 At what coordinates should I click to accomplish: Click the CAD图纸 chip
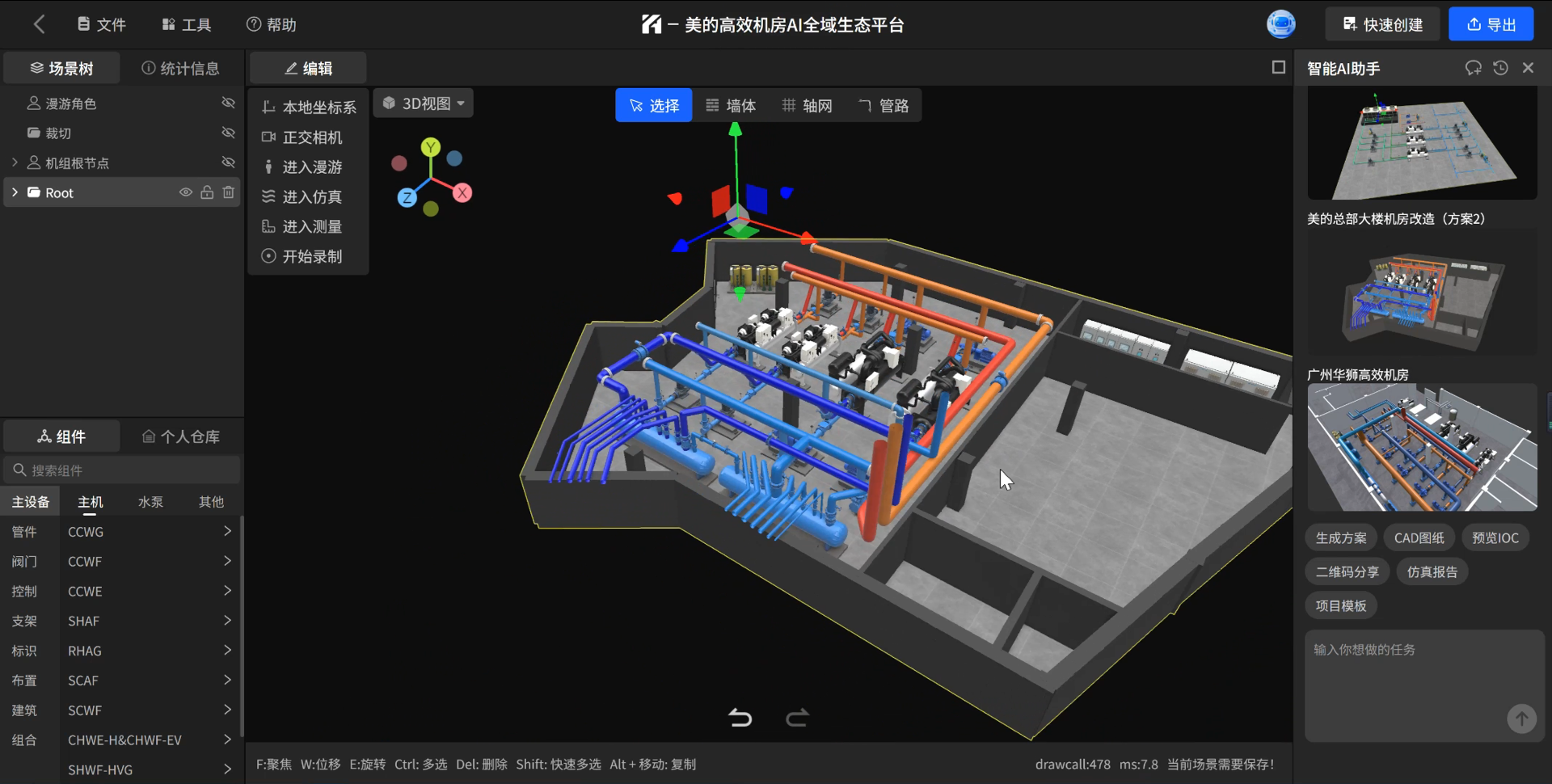point(1419,537)
